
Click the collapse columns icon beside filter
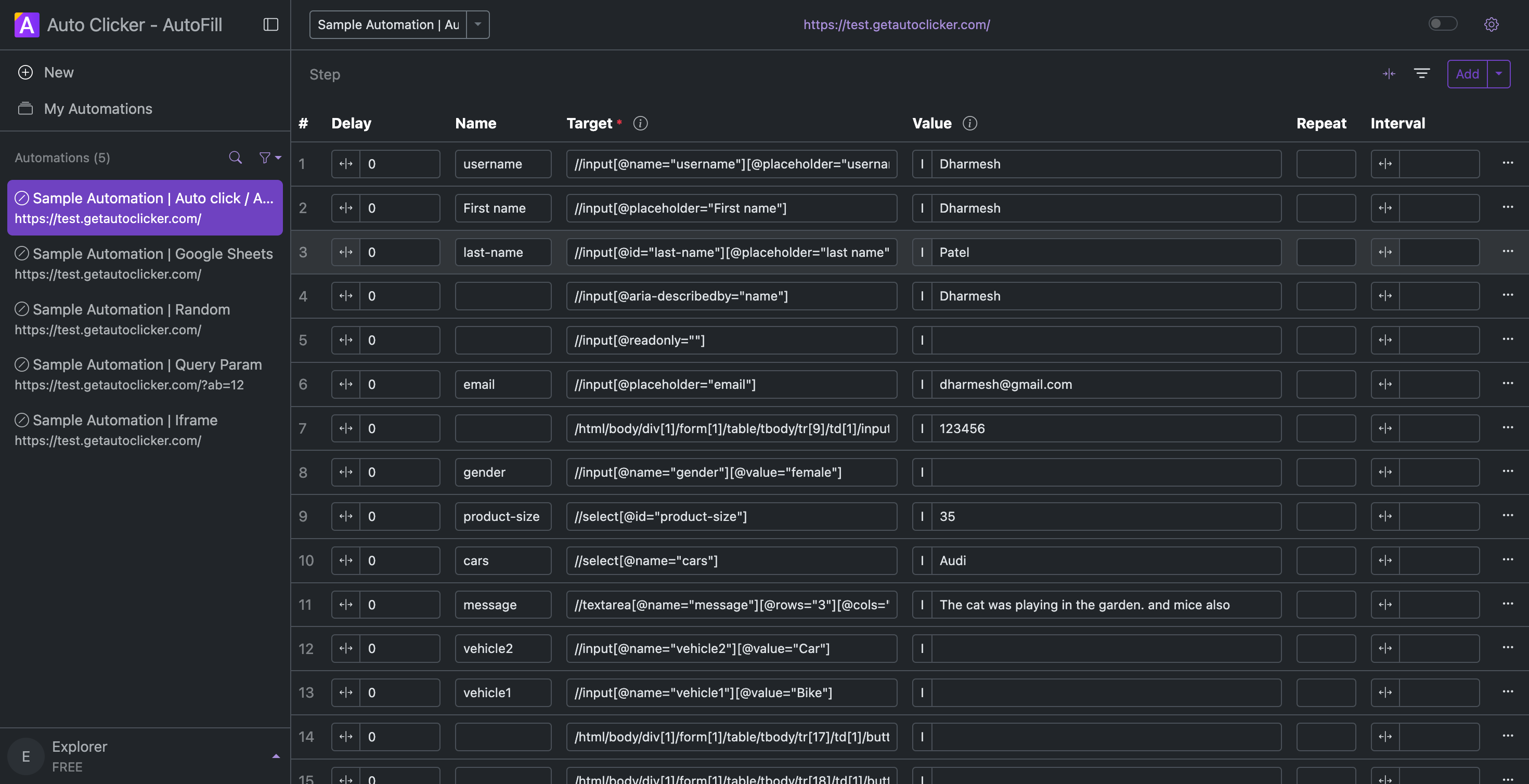(x=1389, y=74)
